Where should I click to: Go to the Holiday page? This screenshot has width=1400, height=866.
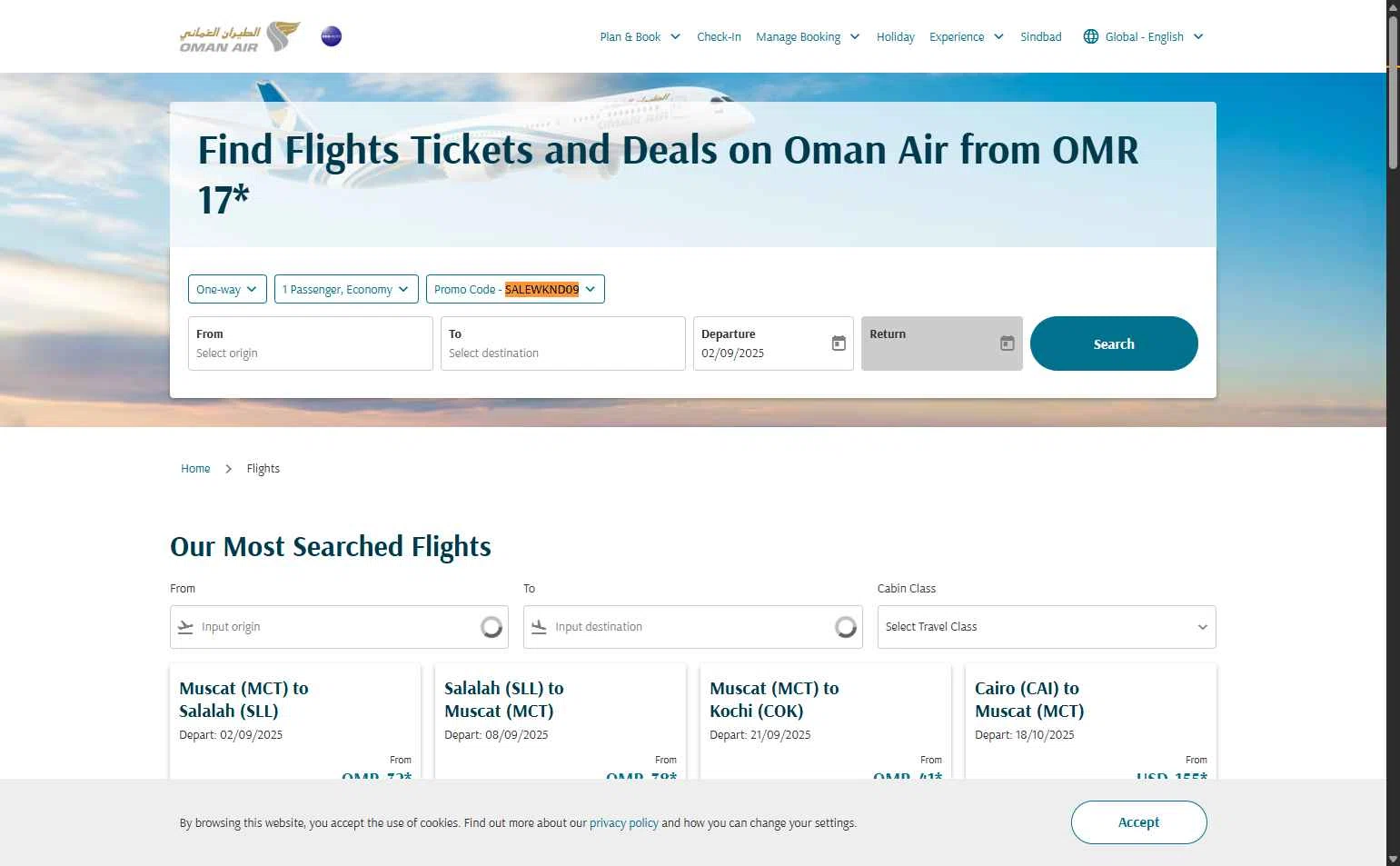[895, 37]
